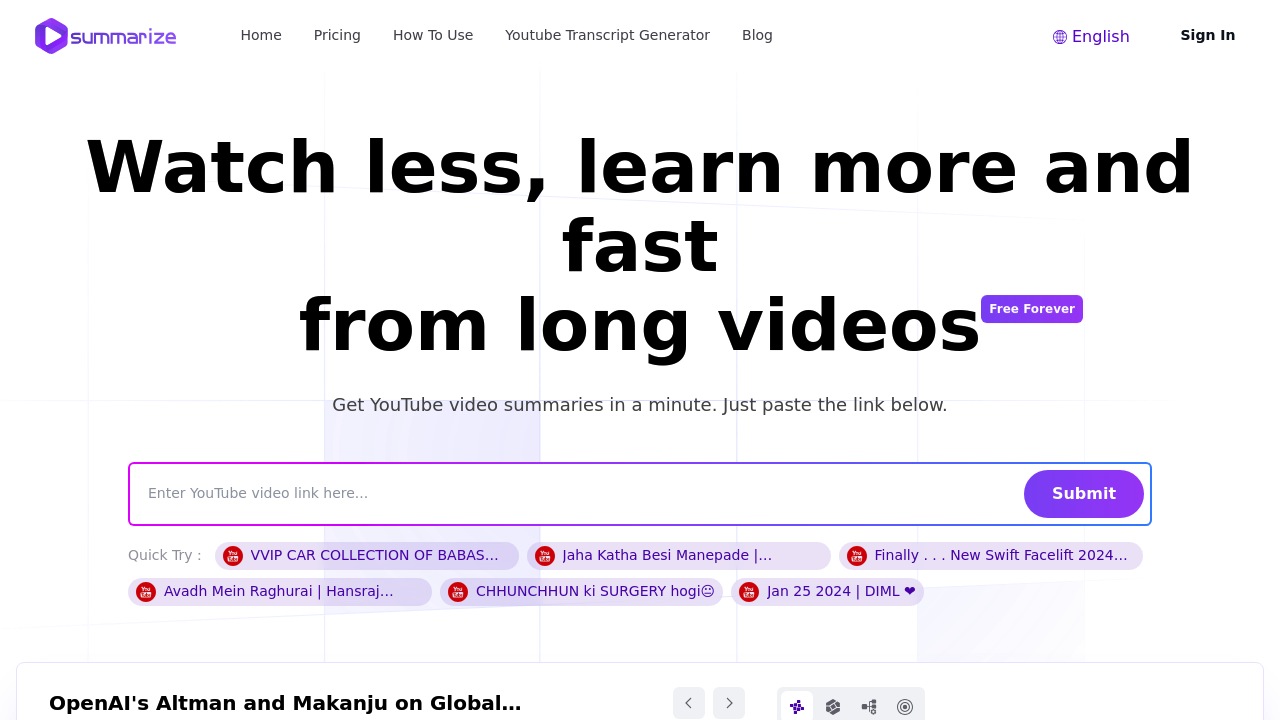Click the Submit button
This screenshot has height=720, width=1280.
coord(1083,493)
